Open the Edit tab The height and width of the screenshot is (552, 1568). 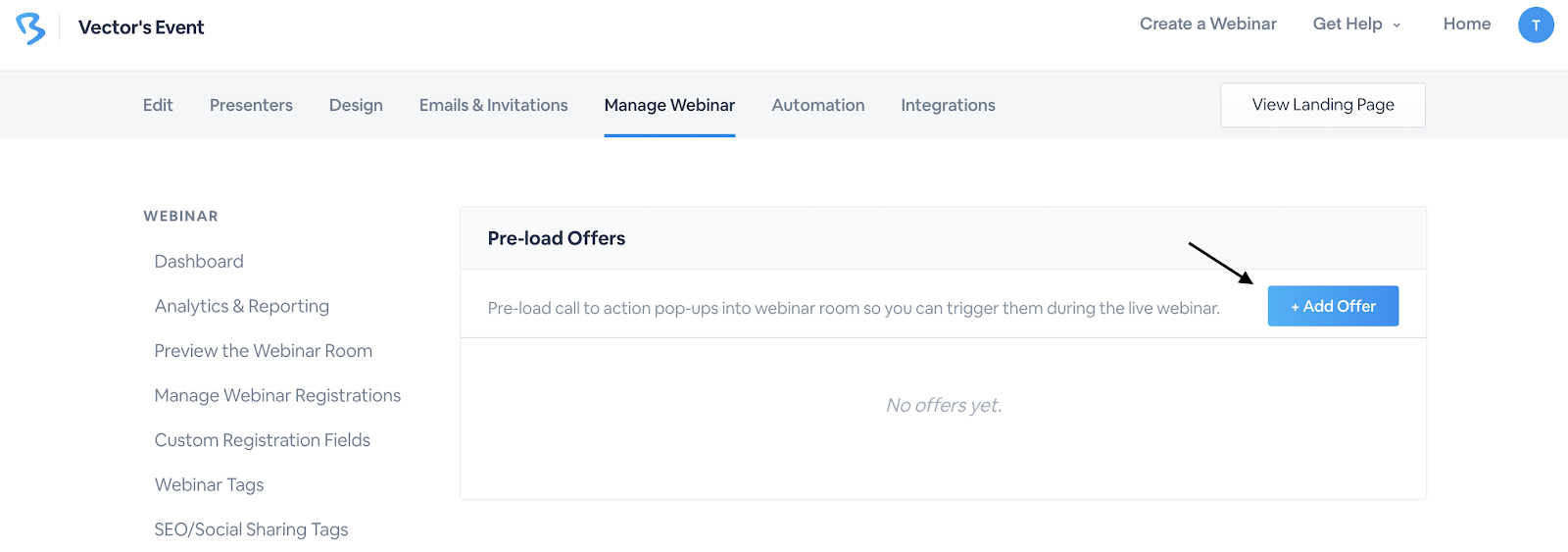(158, 105)
